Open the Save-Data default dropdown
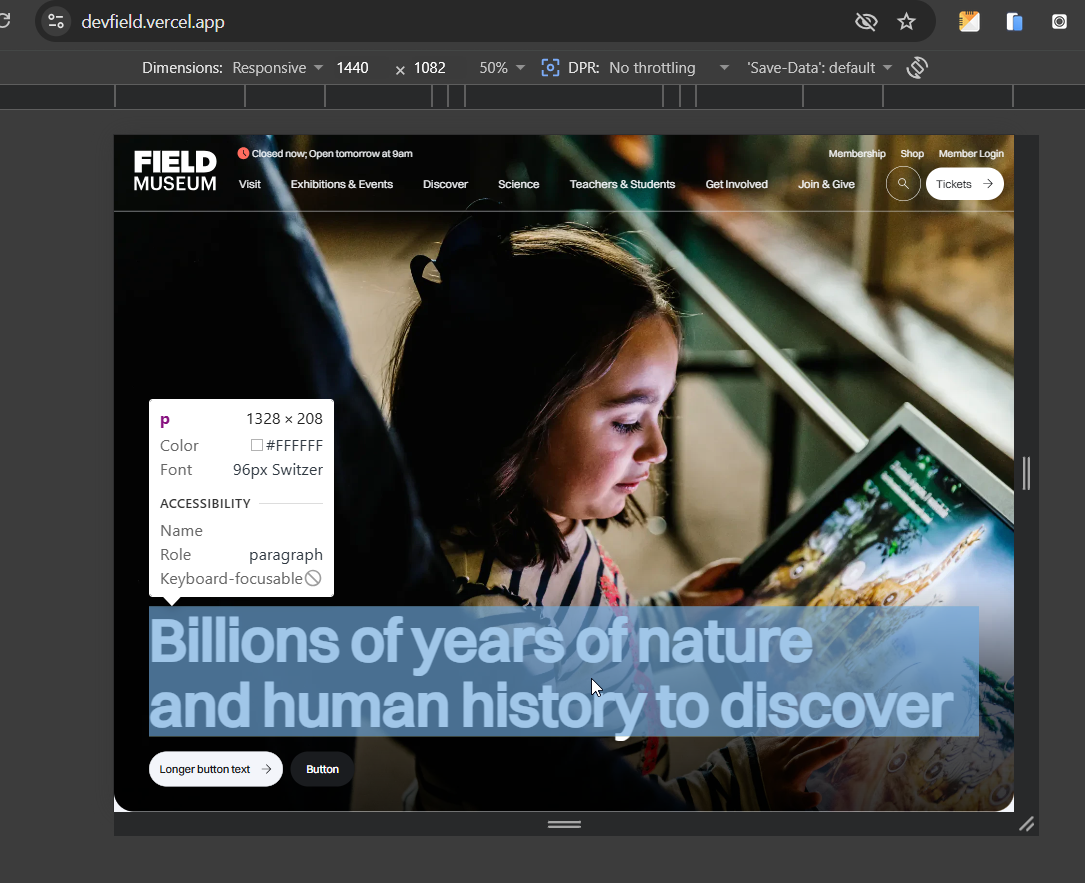This screenshot has height=883, width=1085. [x=819, y=68]
